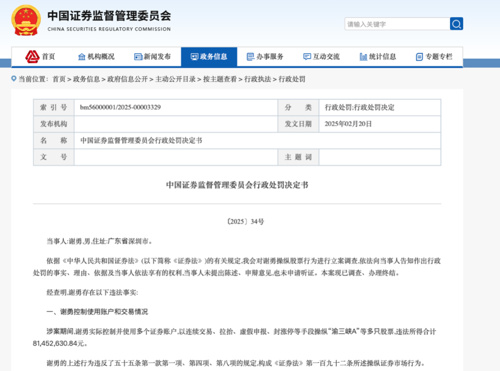The width and height of the screenshot is (500, 371).
Task: Open the 互动交流 navigation tab
Action: coord(322,57)
